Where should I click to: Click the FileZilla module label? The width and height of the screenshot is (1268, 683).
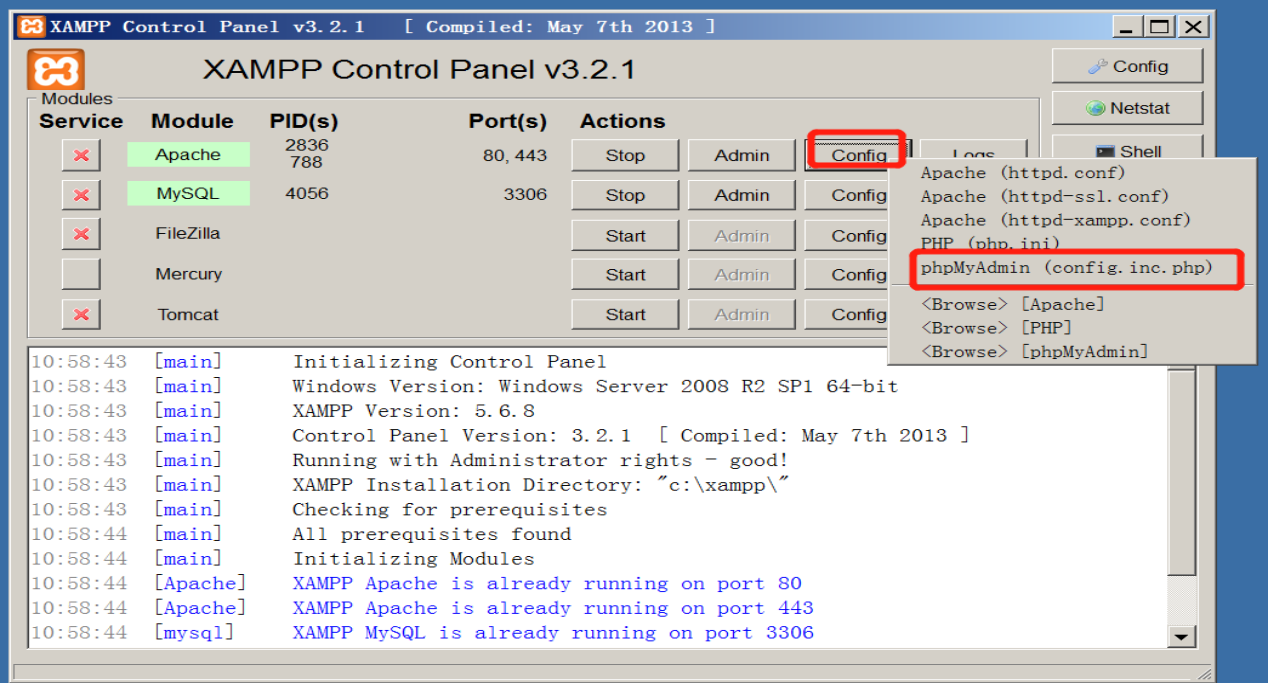[188, 233]
